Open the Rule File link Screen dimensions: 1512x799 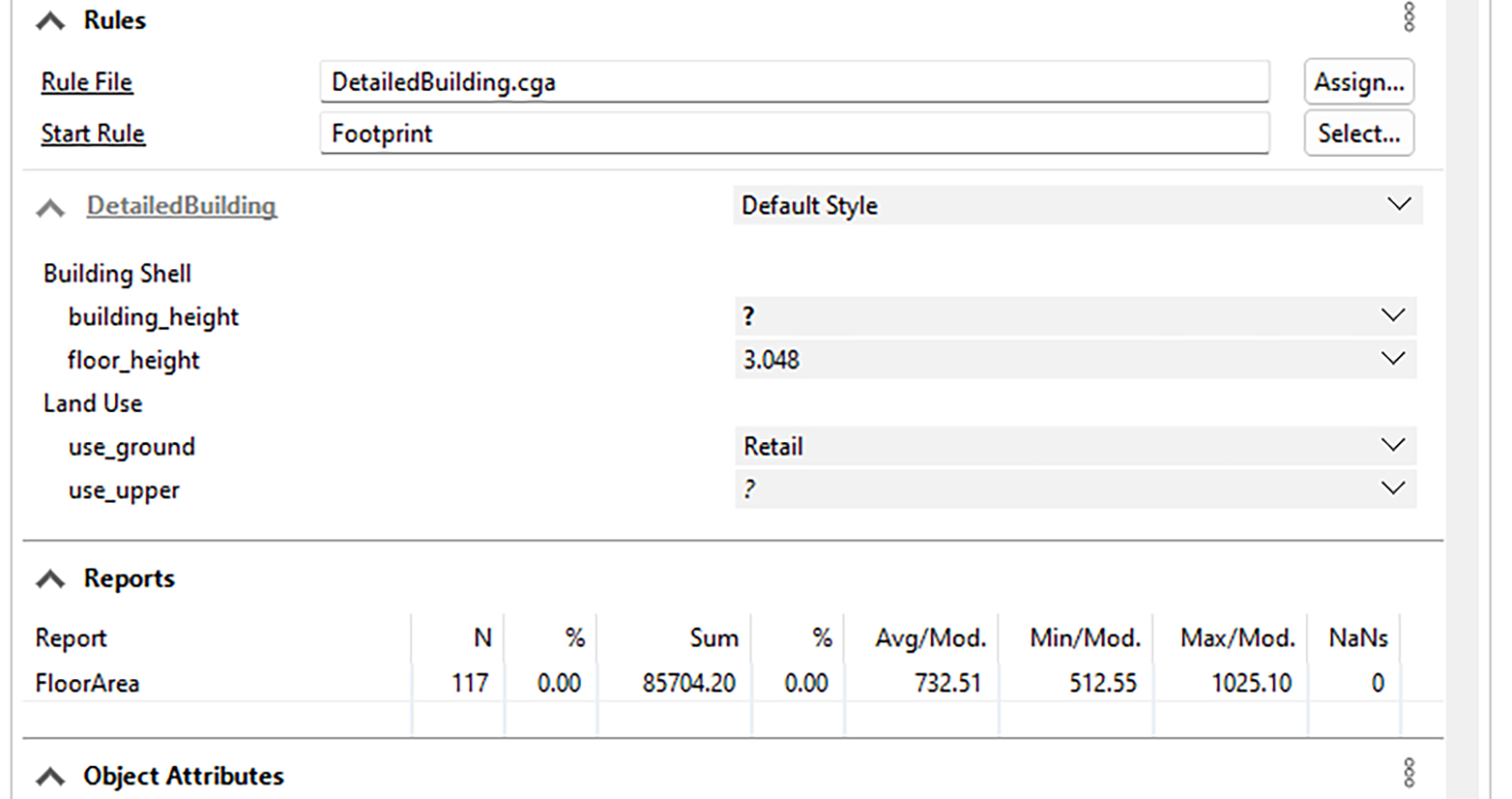tap(87, 82)
